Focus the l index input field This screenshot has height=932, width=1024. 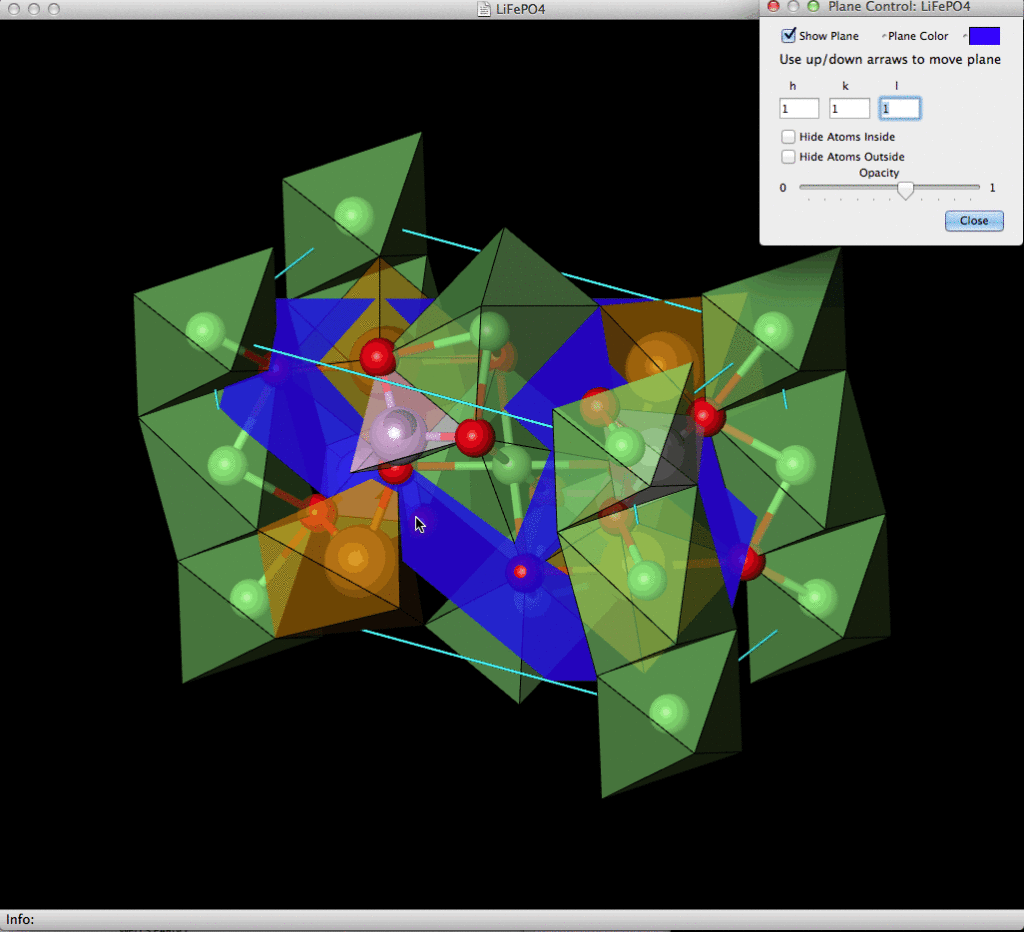900,108
